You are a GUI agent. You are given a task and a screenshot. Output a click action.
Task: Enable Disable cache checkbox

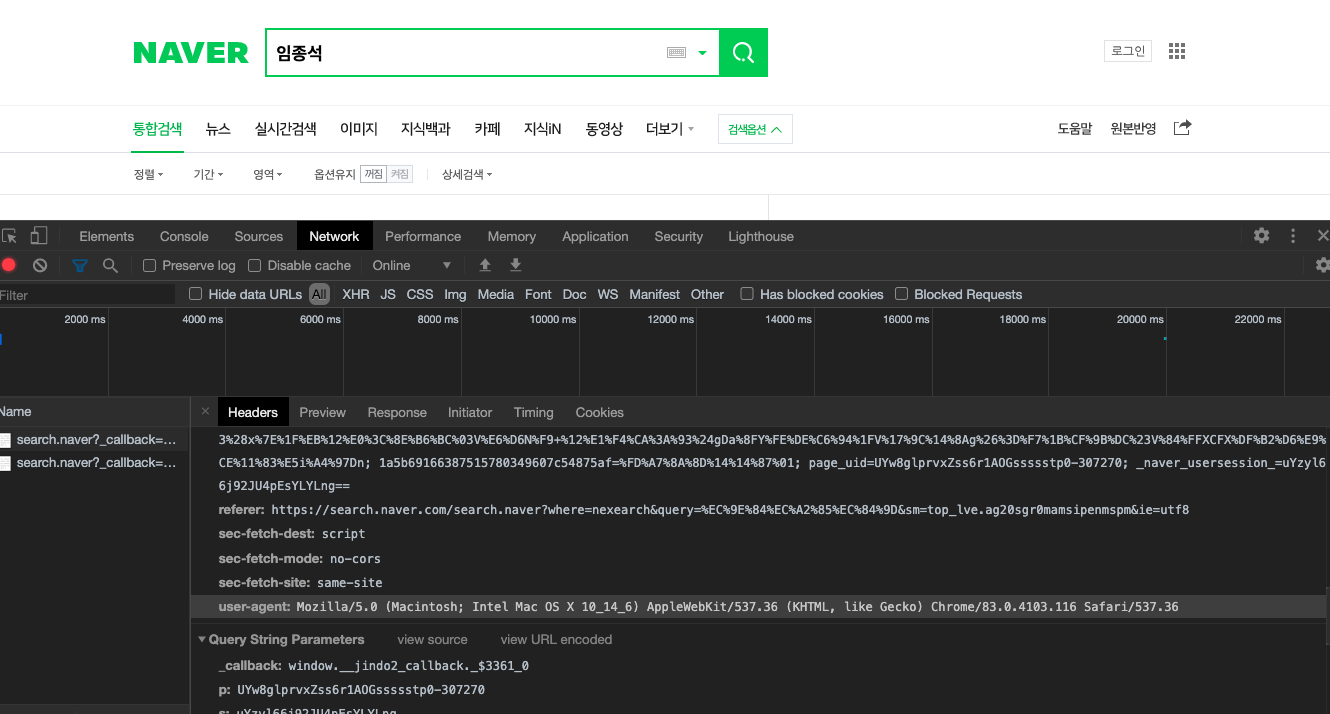tap(254, 265)
